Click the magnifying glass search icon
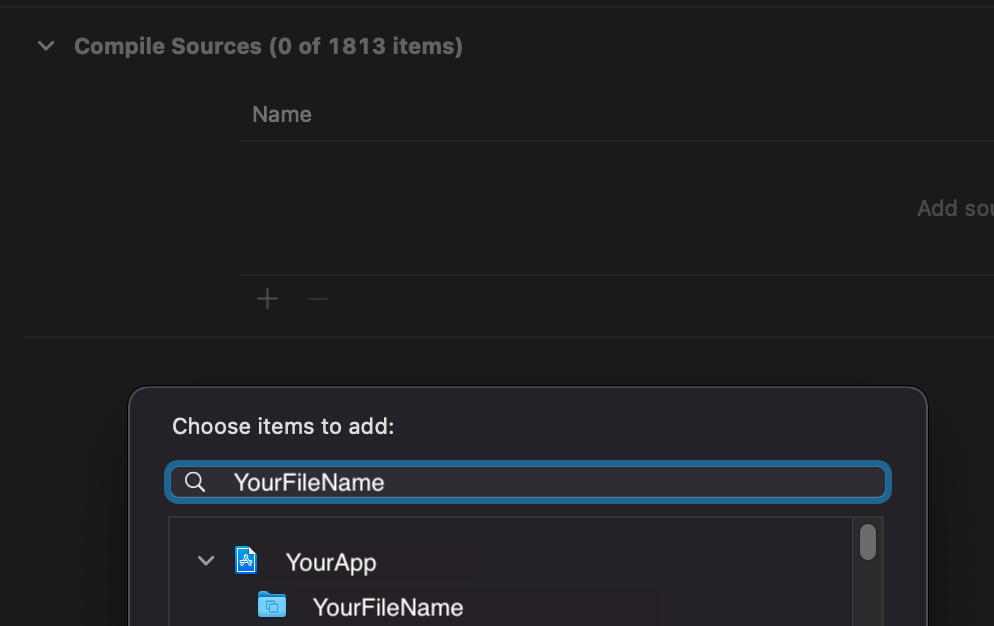The height and width of the screenshot is (626, 994). click(195, 482)
